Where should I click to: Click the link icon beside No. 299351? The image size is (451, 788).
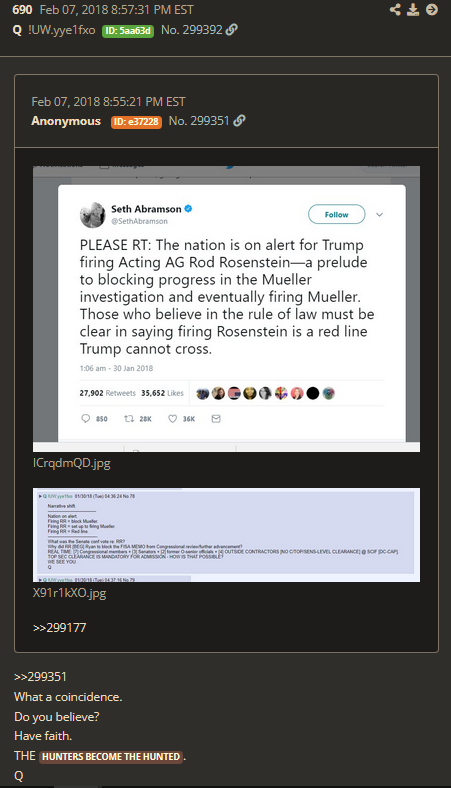point(239,121)
